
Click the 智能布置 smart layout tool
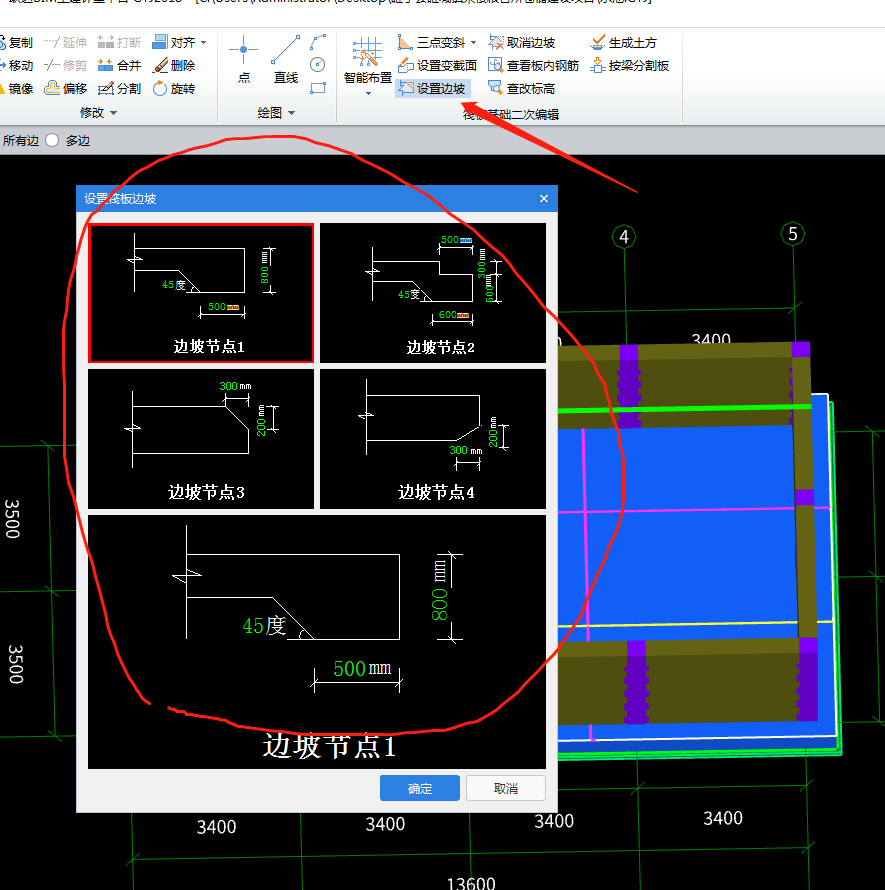coord(367,60)
